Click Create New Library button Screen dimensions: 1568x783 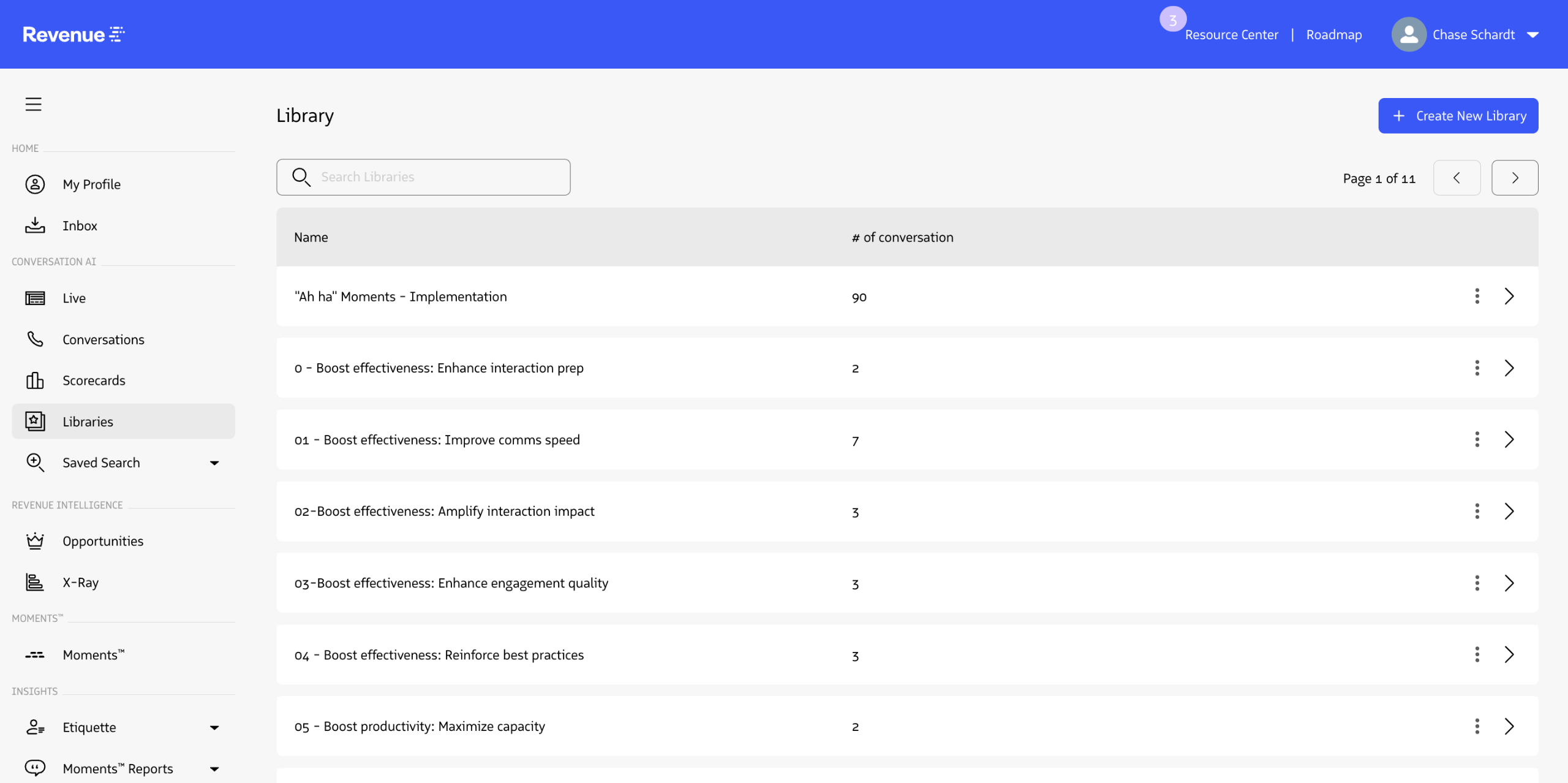[1458, 116]
